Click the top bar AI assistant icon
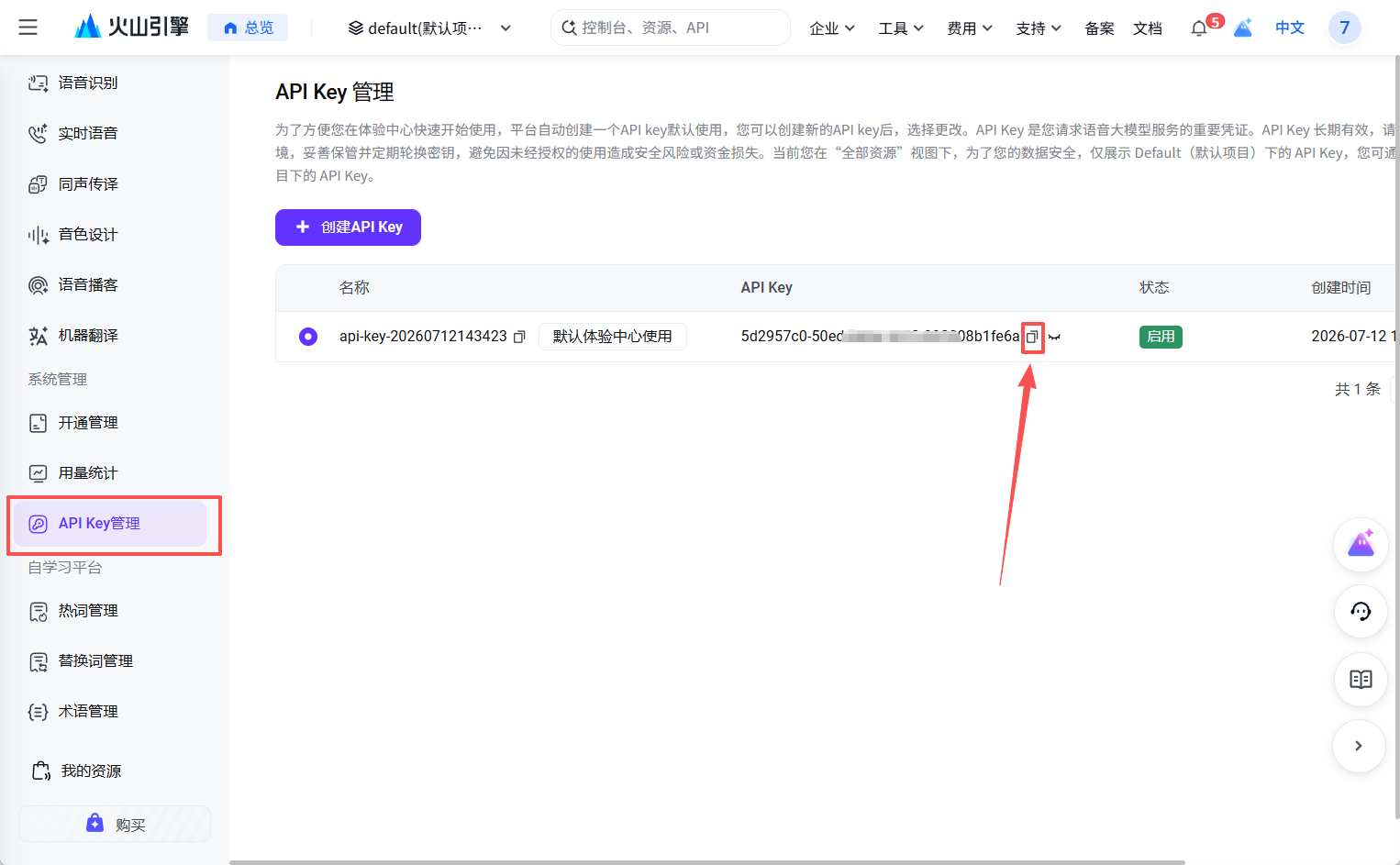The image size is (1400, 865). (x=1243, y=28)
